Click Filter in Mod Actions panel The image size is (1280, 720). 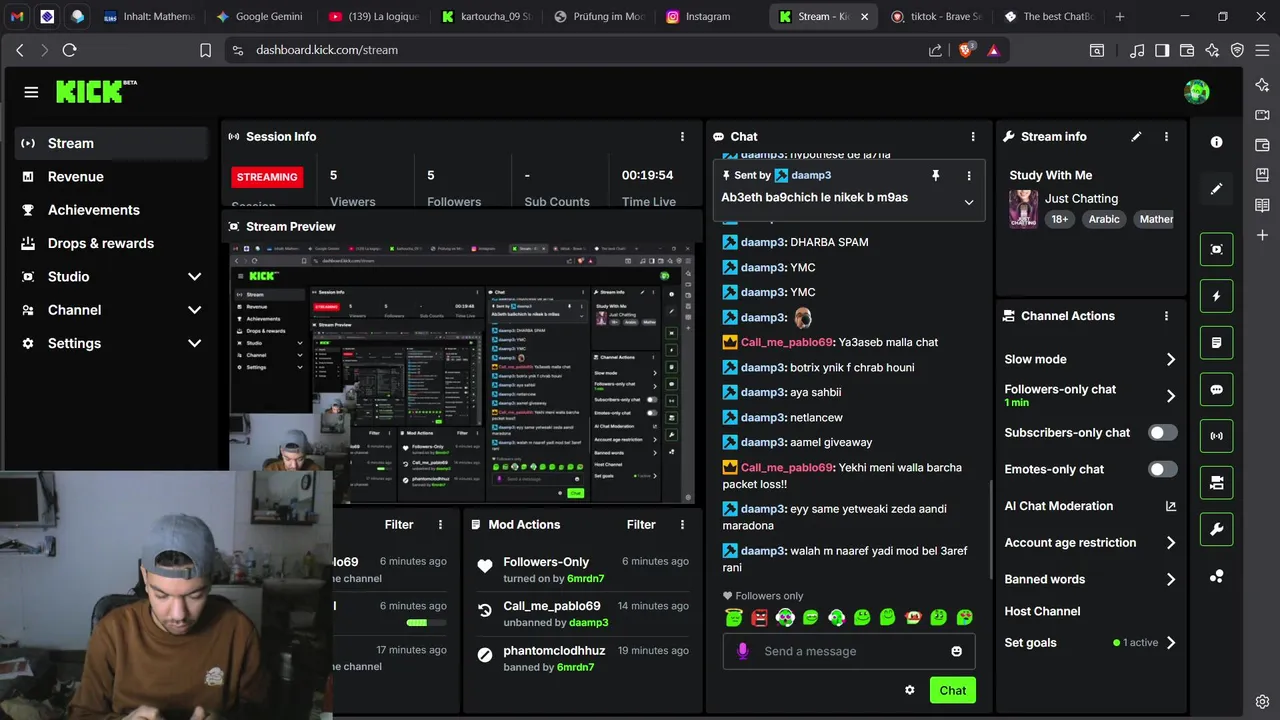click(641, 525)
